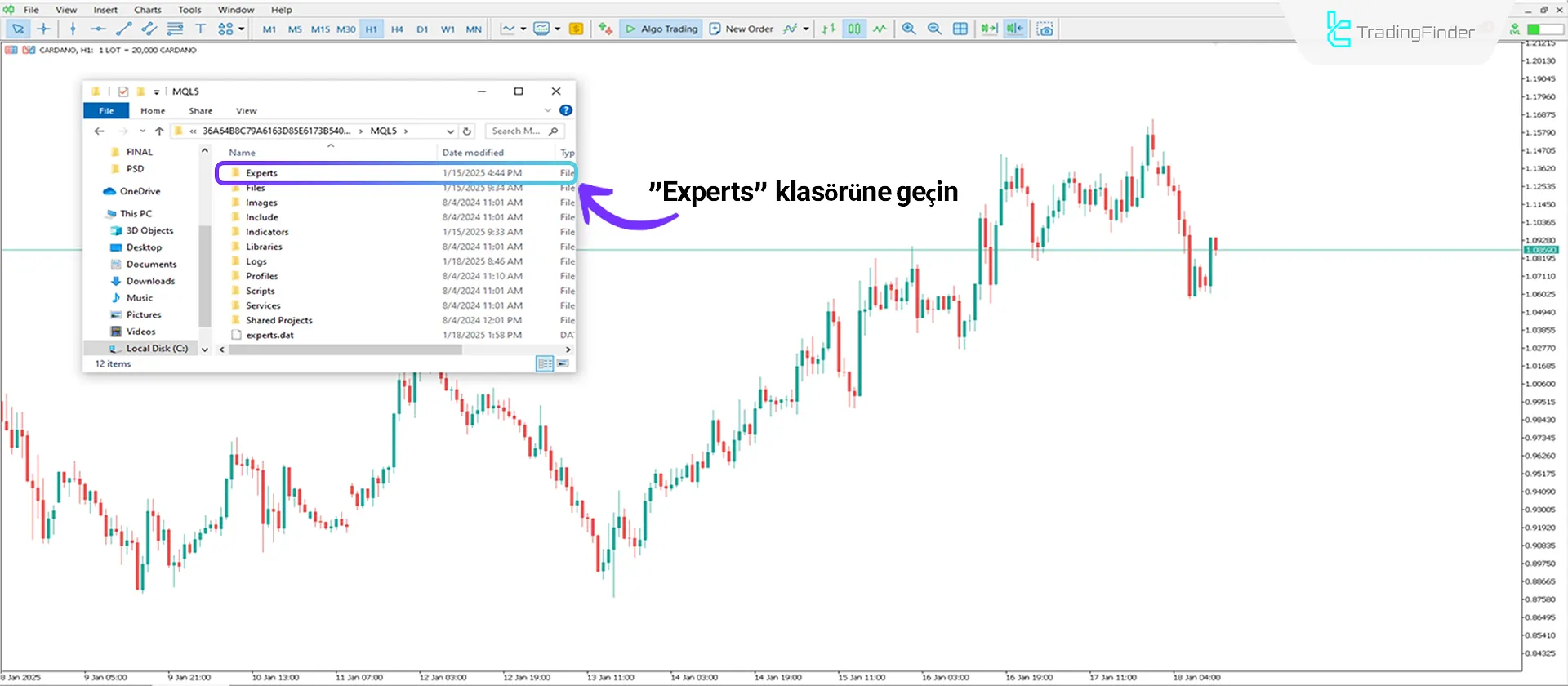
Task: Pick the trendline drawing tool
Action: pyautogui.click(x=123, y=29)
